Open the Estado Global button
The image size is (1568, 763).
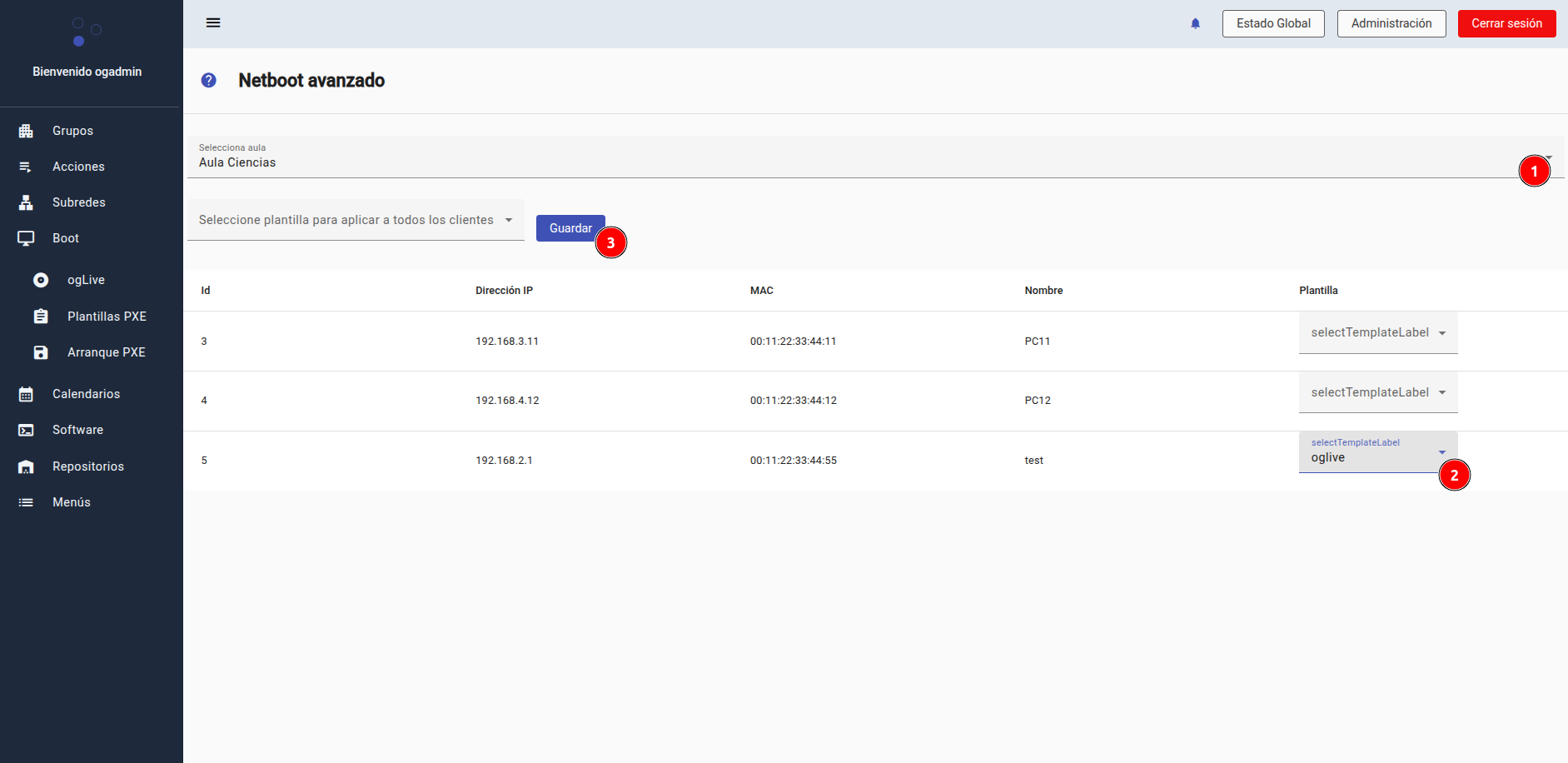(x=1272, y=23)
